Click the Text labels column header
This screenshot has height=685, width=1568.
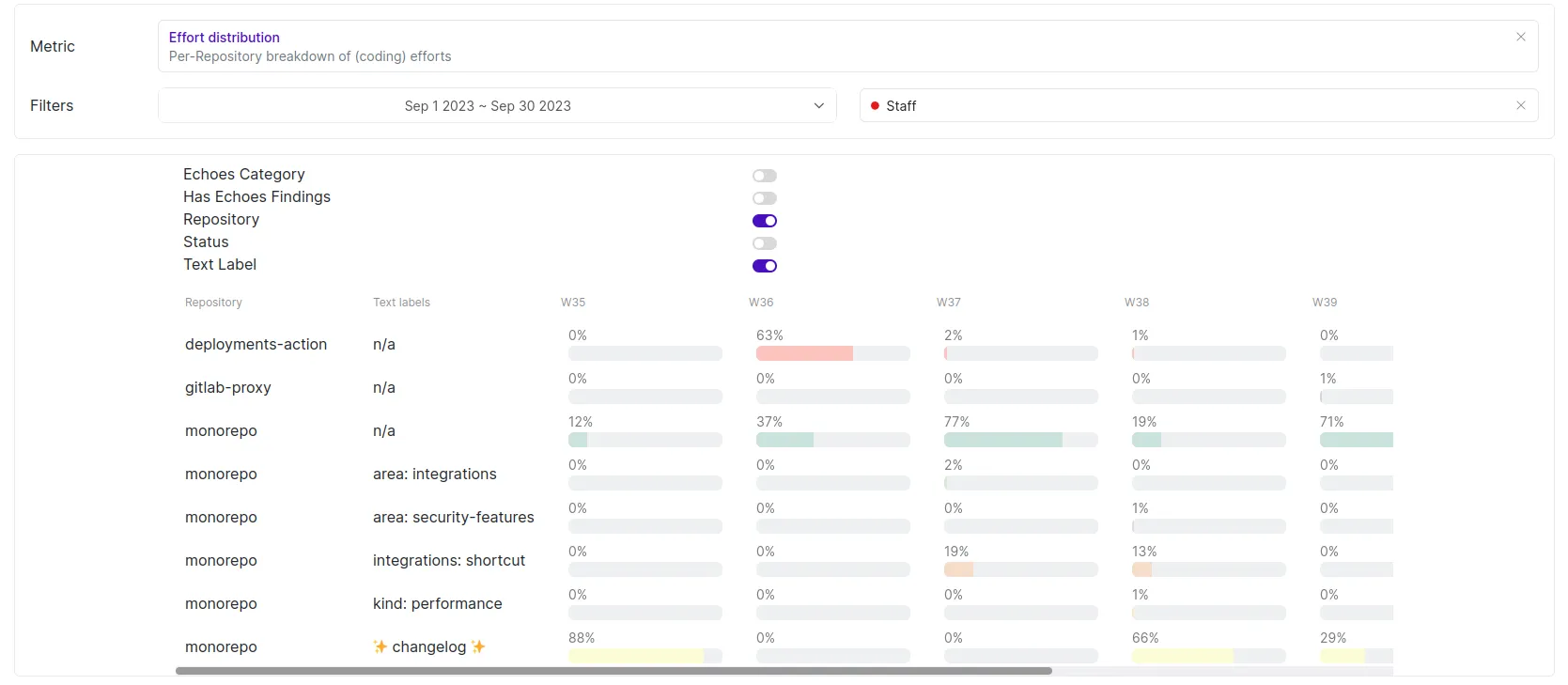[401, 303]
